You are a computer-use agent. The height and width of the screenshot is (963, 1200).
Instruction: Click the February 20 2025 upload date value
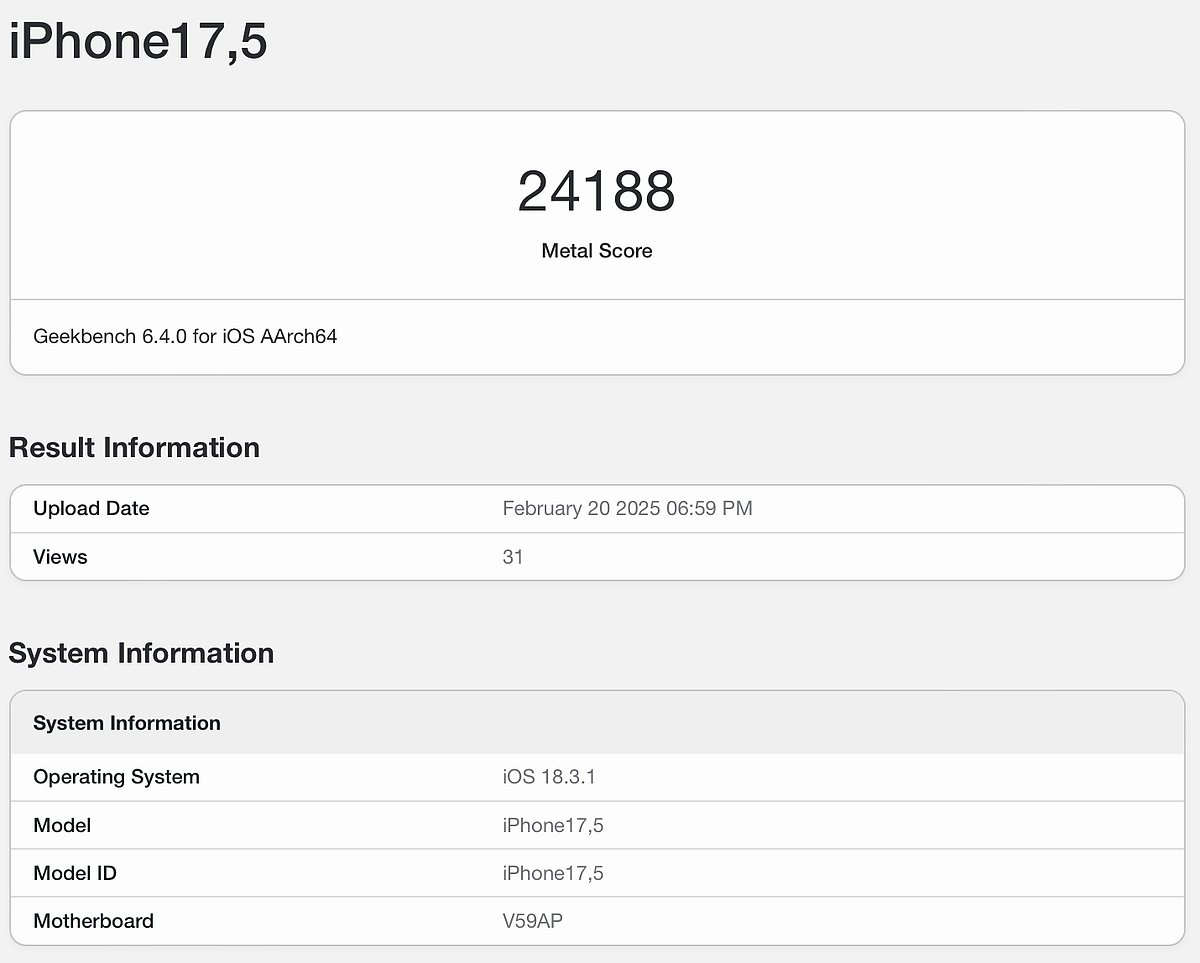tap(627, 508)
